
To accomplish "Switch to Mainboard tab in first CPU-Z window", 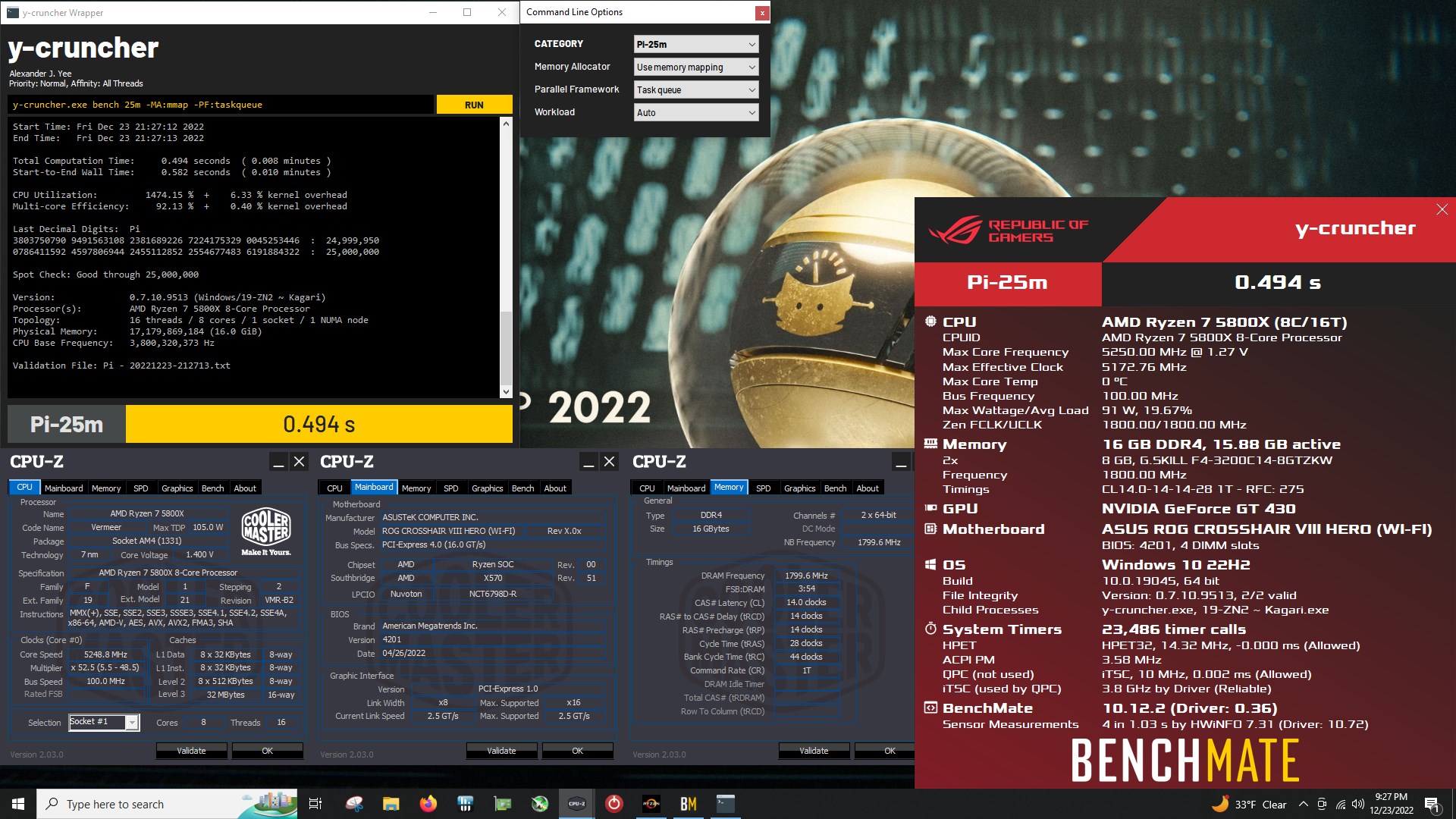I will click(64, 488).
